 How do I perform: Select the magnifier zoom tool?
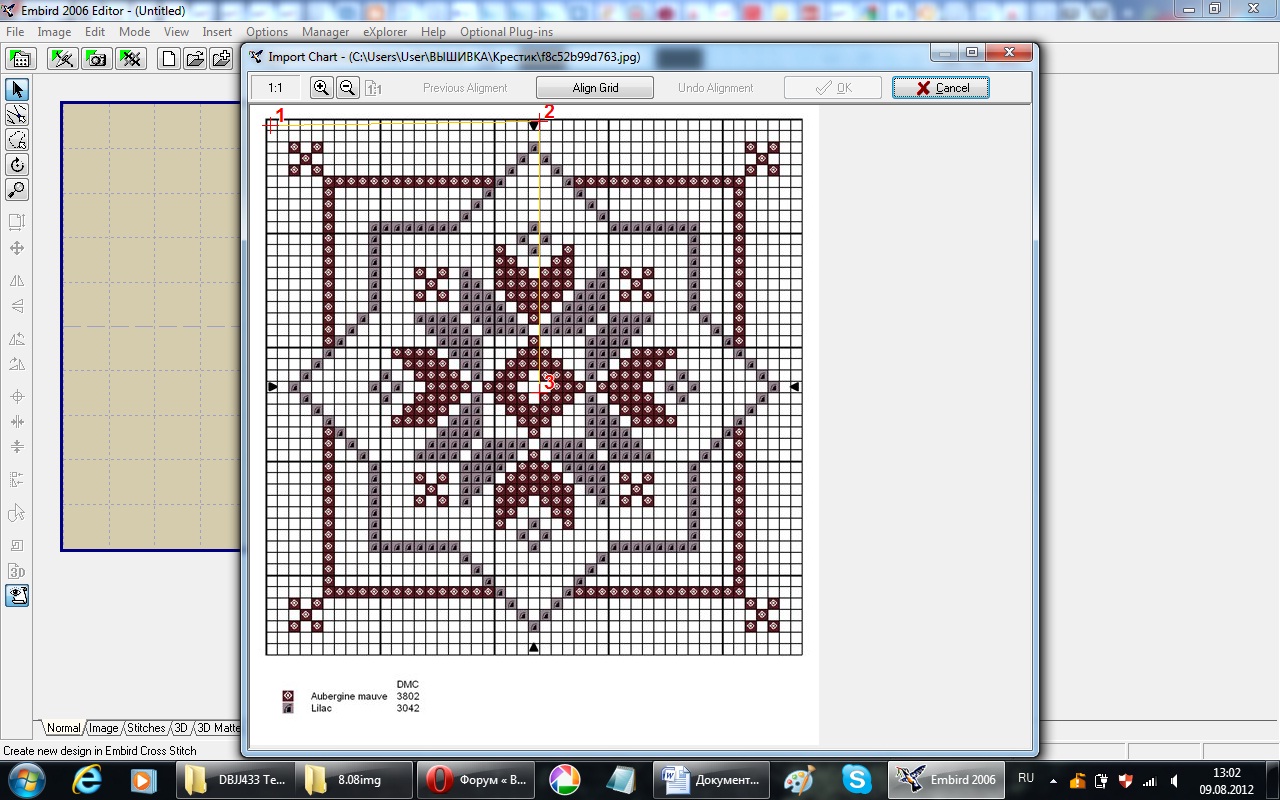[17, 190]
